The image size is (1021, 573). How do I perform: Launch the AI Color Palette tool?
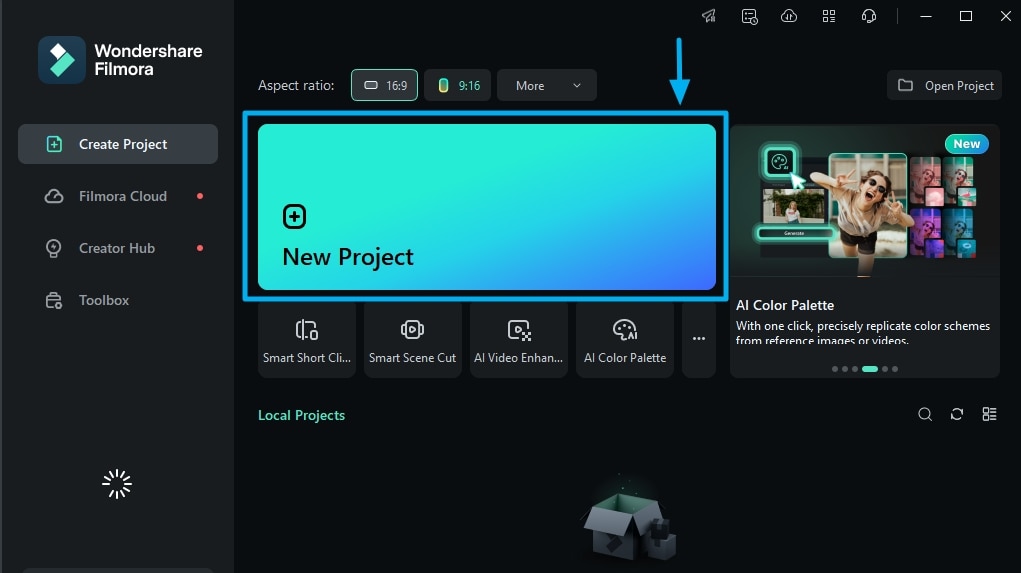[624, 340]
